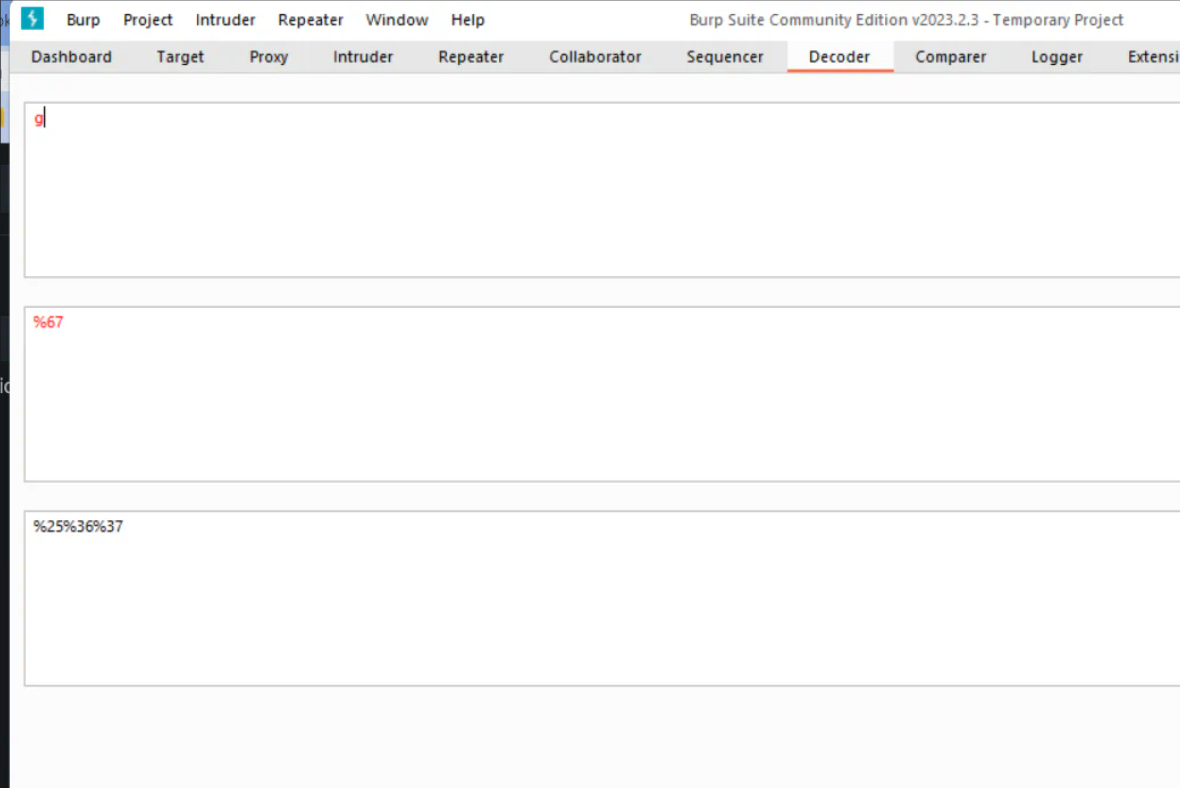The image size is (1180, 788).
Task: Open the Intruder menu in menu bar
Action: click(225, 20)
